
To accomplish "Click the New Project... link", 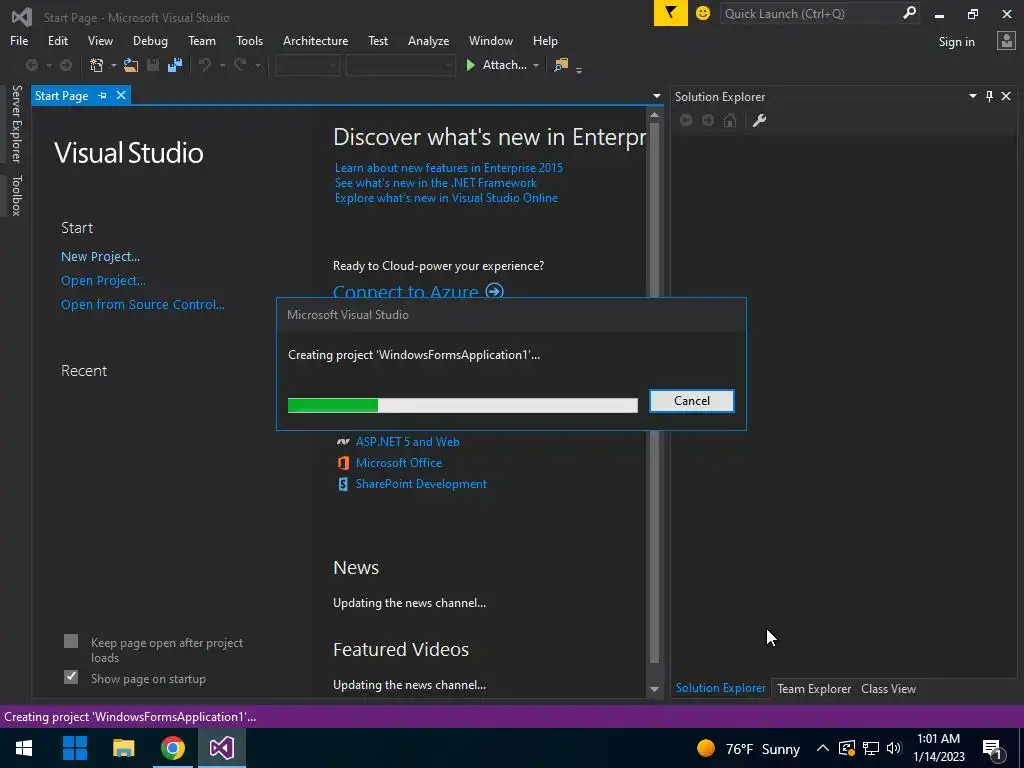I will click(x=101, y=257).
